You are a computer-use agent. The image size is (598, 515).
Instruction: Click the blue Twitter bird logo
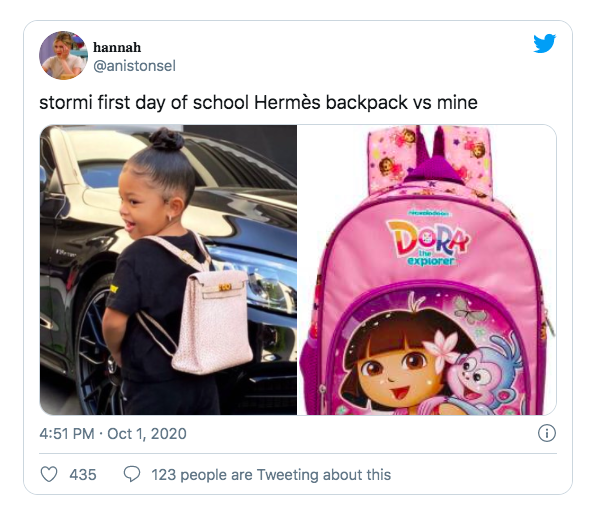point(545,43)
